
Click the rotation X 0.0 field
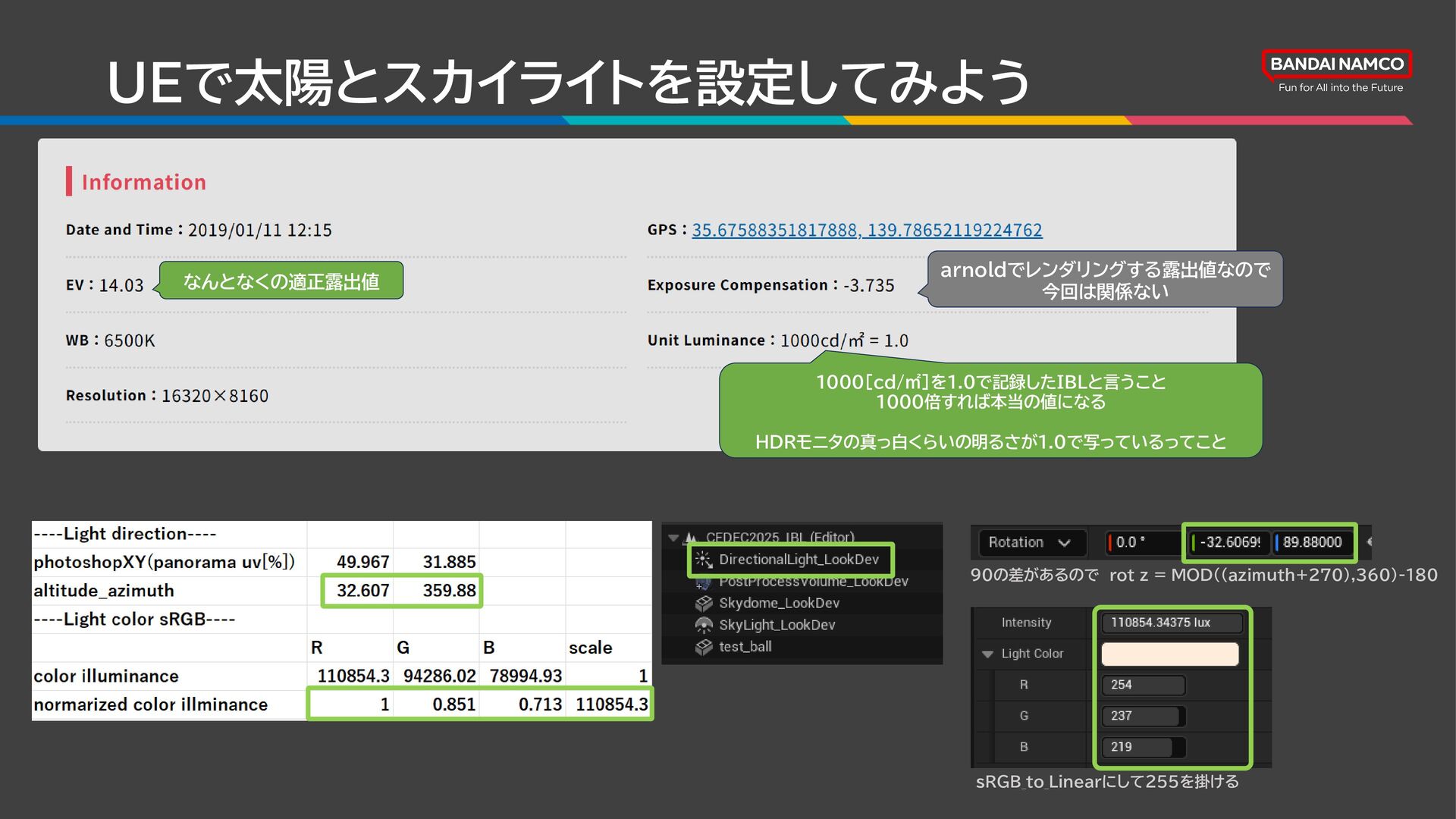1140,542
